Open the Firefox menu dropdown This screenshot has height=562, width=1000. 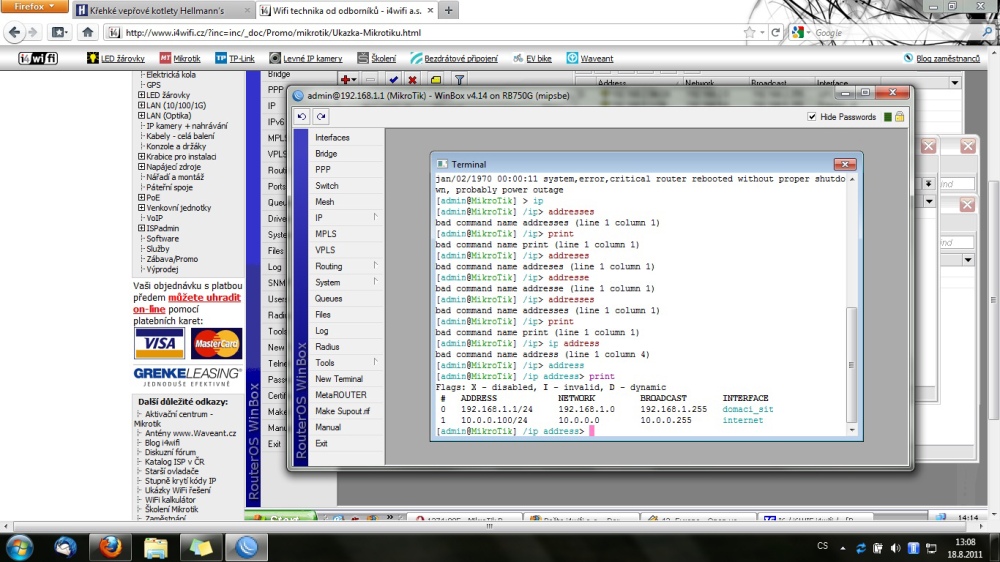[34, 6]
